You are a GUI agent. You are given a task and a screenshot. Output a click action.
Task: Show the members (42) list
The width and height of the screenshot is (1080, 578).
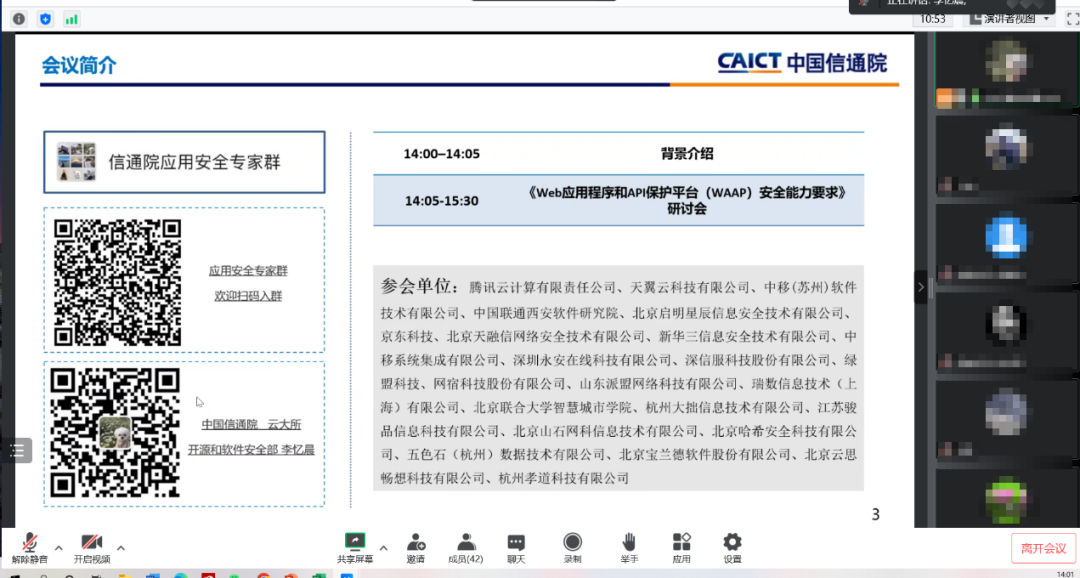pos(466,548)
